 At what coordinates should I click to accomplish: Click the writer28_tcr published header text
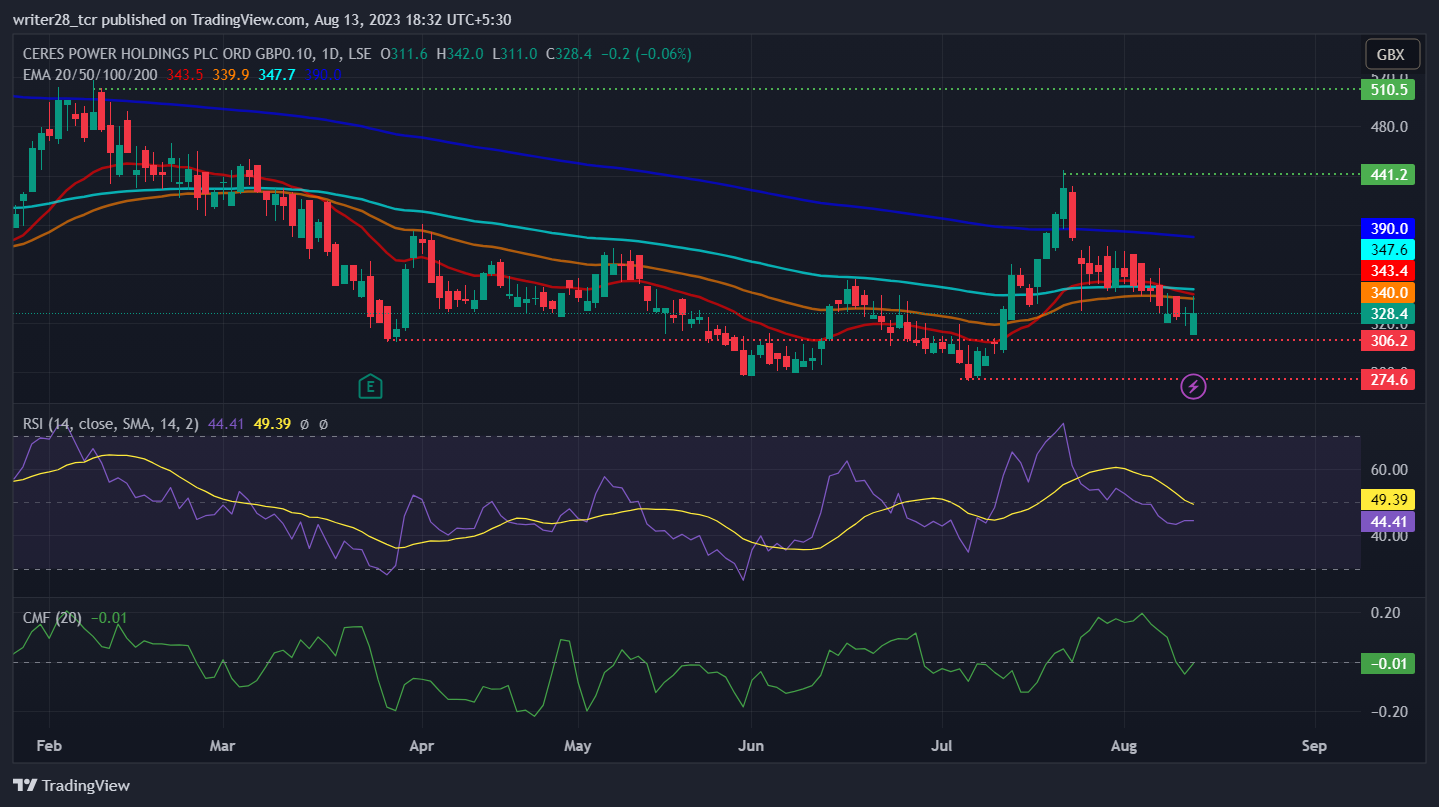coord(262,19)
